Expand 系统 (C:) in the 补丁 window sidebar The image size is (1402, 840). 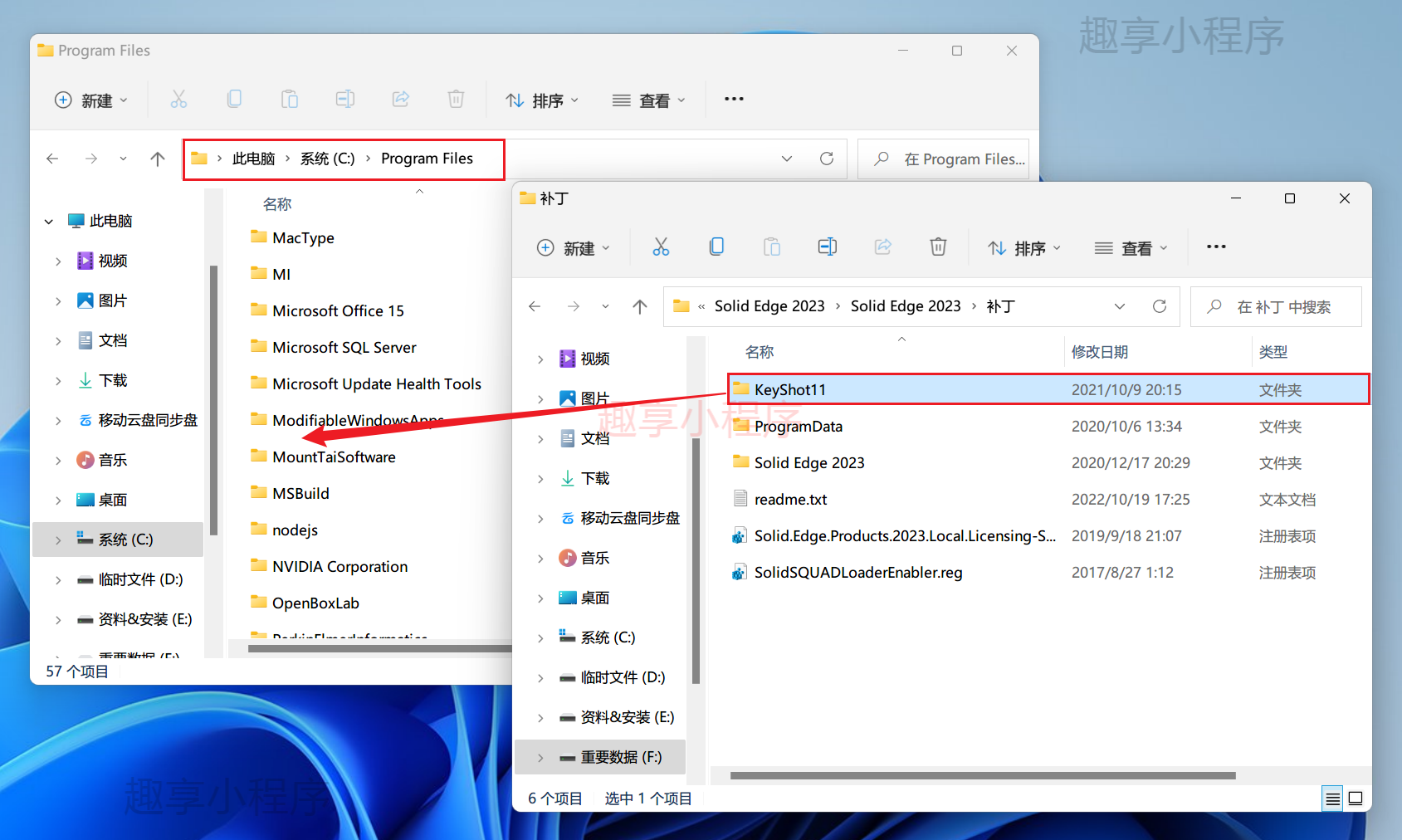click(540, 637)
